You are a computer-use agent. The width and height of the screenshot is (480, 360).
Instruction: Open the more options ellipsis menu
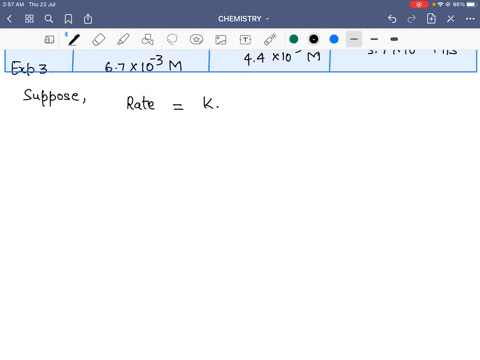[470, 19]
